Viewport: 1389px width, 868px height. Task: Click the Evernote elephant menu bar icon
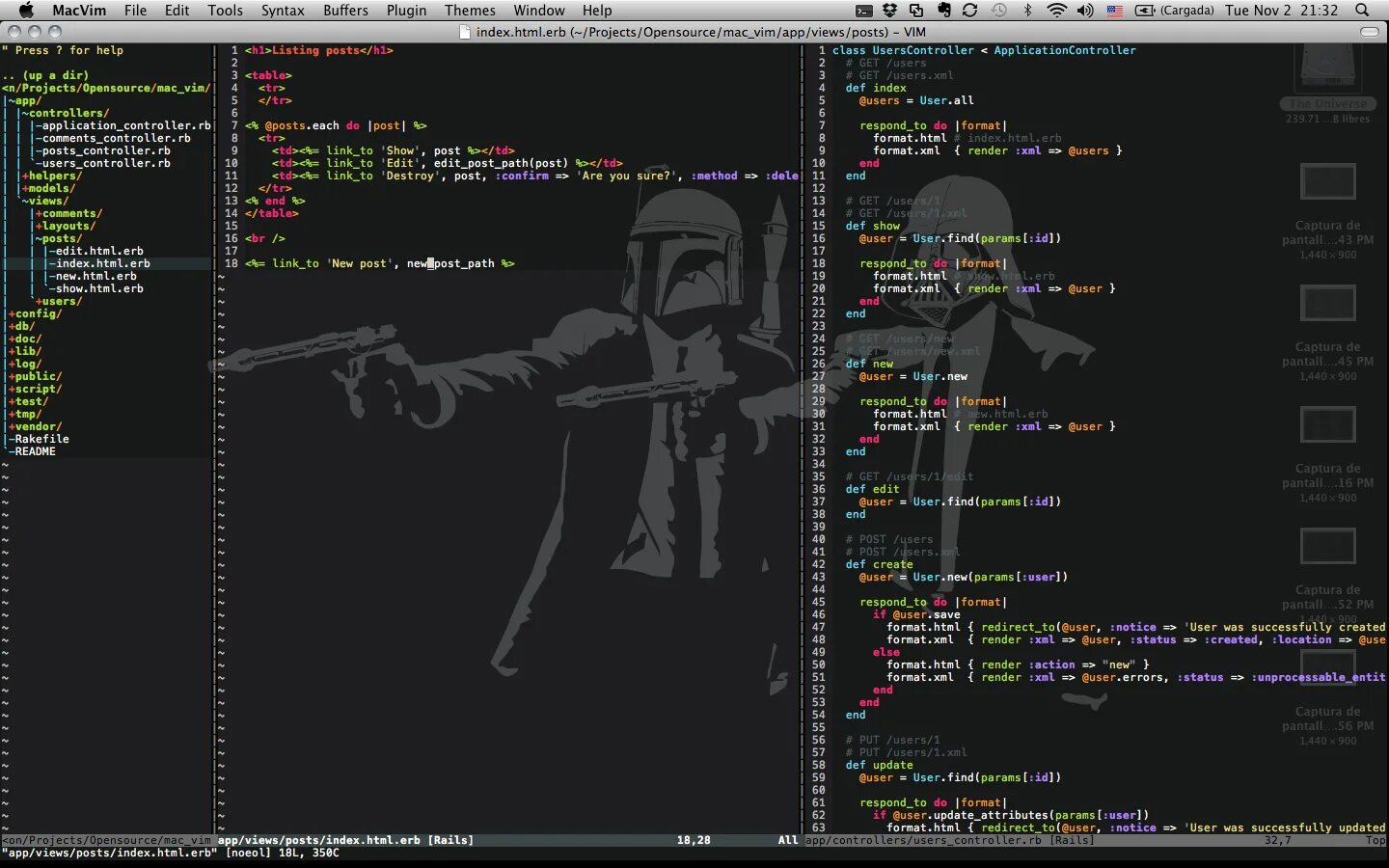(x=943, y=10)
